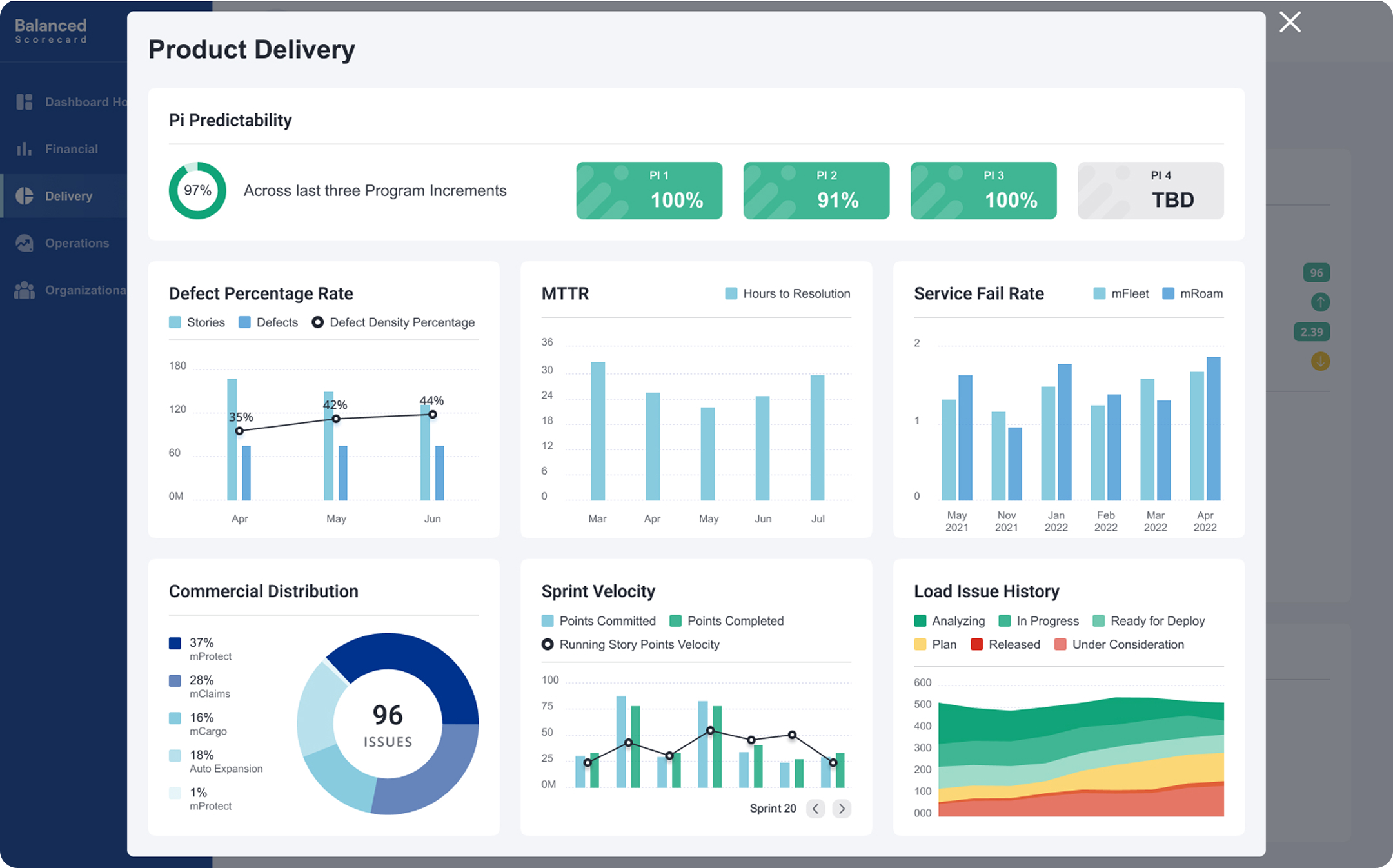Click the 97% progress ring in Pi Predictability

[197, 190]
